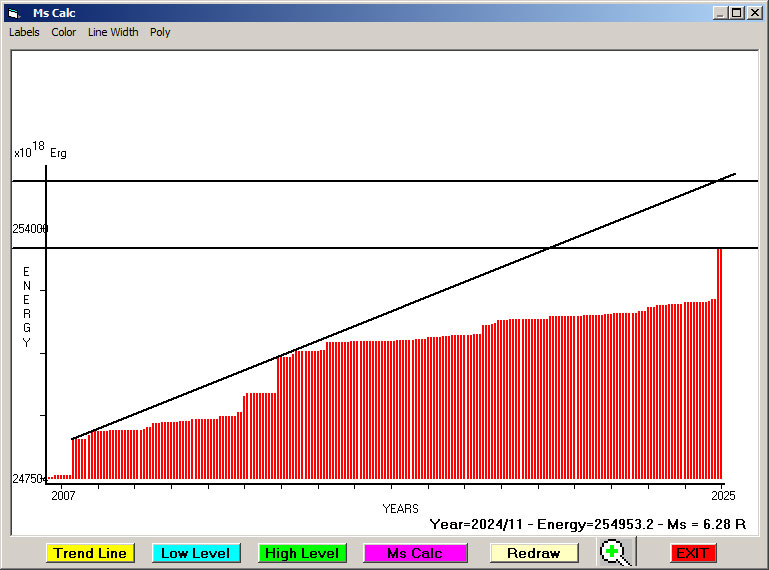
Task: Open the Color menu
Action: (64, 32)
